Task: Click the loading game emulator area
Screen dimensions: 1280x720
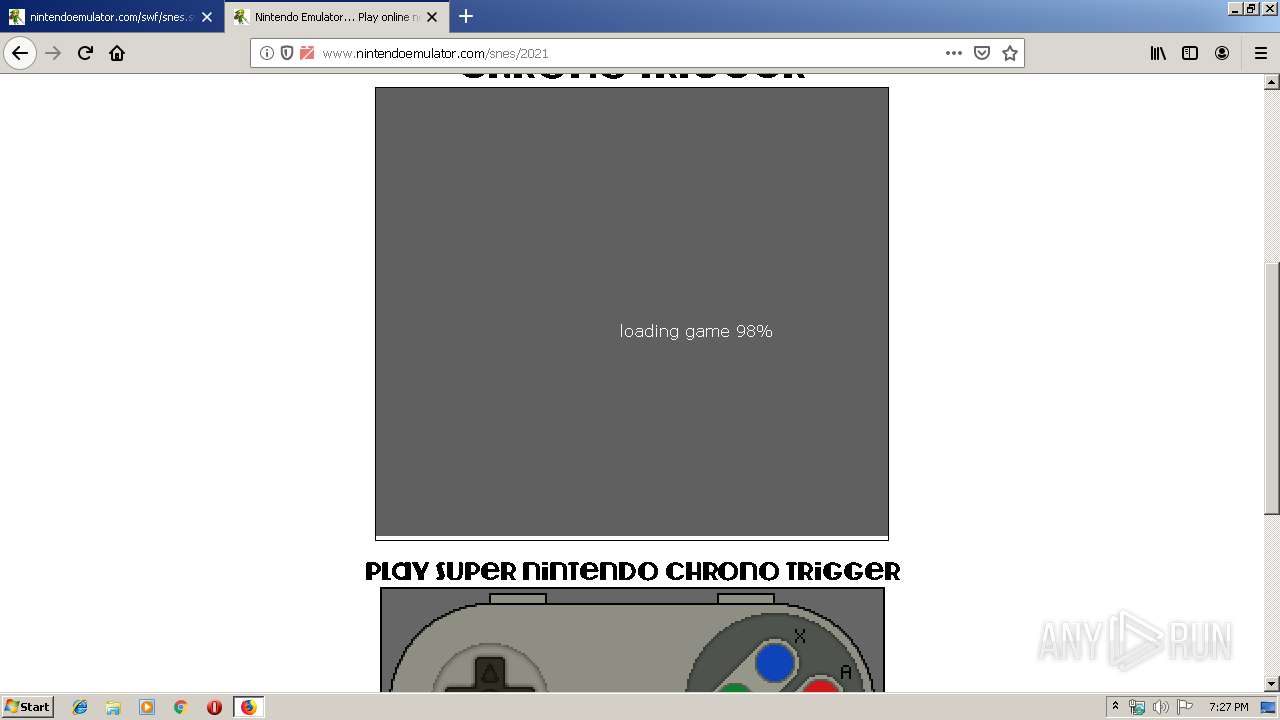Action: point(632,312)
